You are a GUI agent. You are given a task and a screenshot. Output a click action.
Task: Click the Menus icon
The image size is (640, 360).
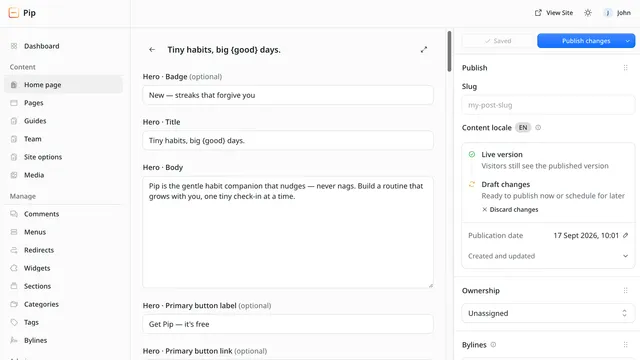pyautogui.click(x=14, y=232)
